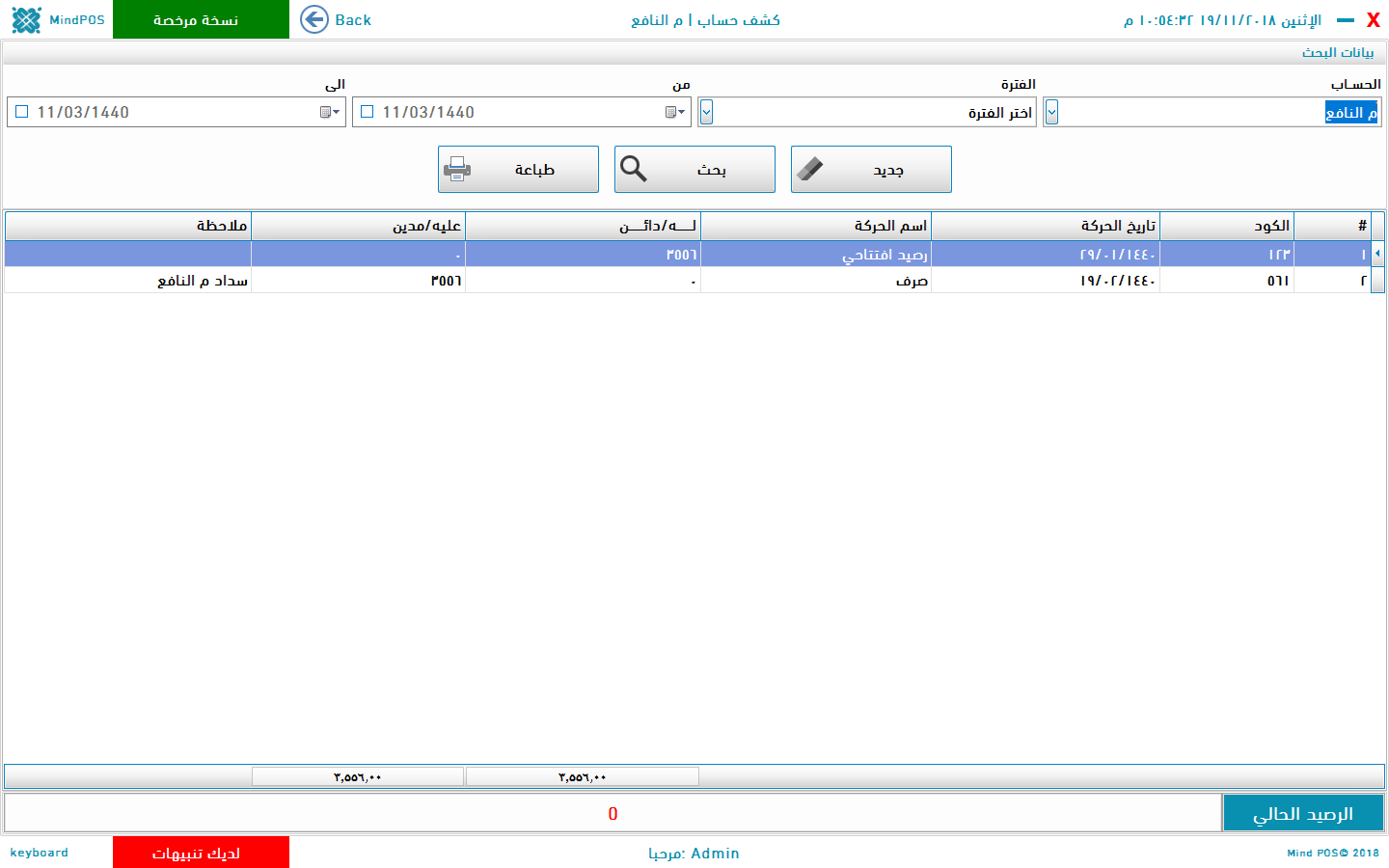This screenshot has width=1389, height=868.
Task: Minimize the window using the blue dash icon
Action: coord(1346,20)
